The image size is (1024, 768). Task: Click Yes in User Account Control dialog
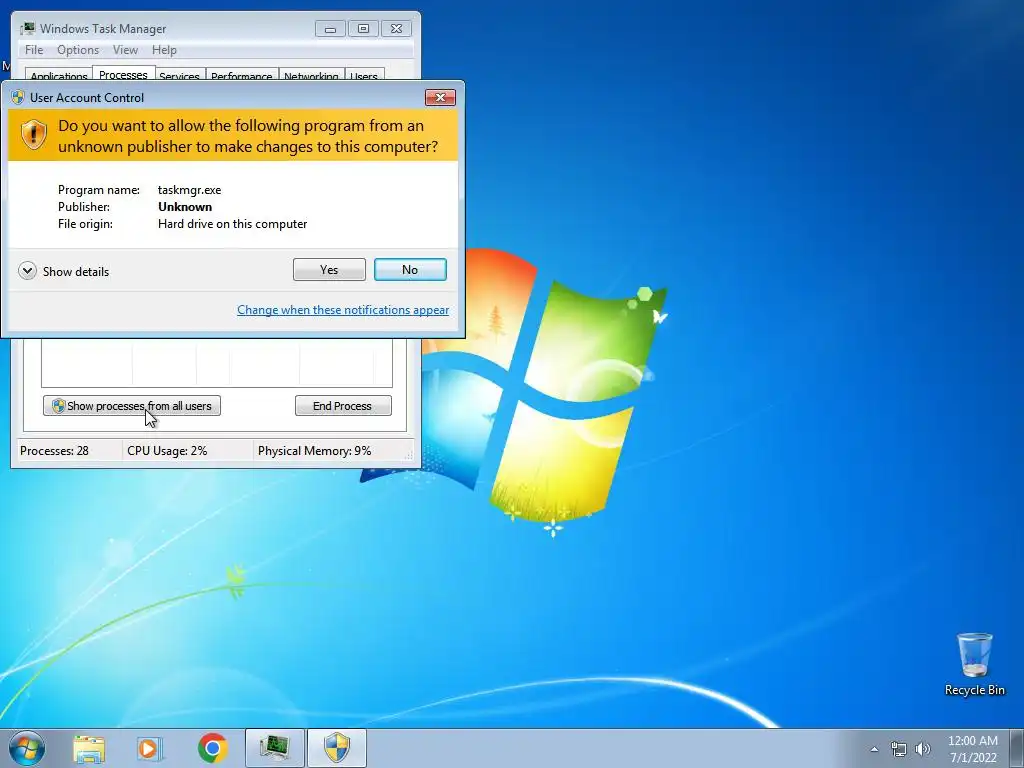tap(329, 270)
